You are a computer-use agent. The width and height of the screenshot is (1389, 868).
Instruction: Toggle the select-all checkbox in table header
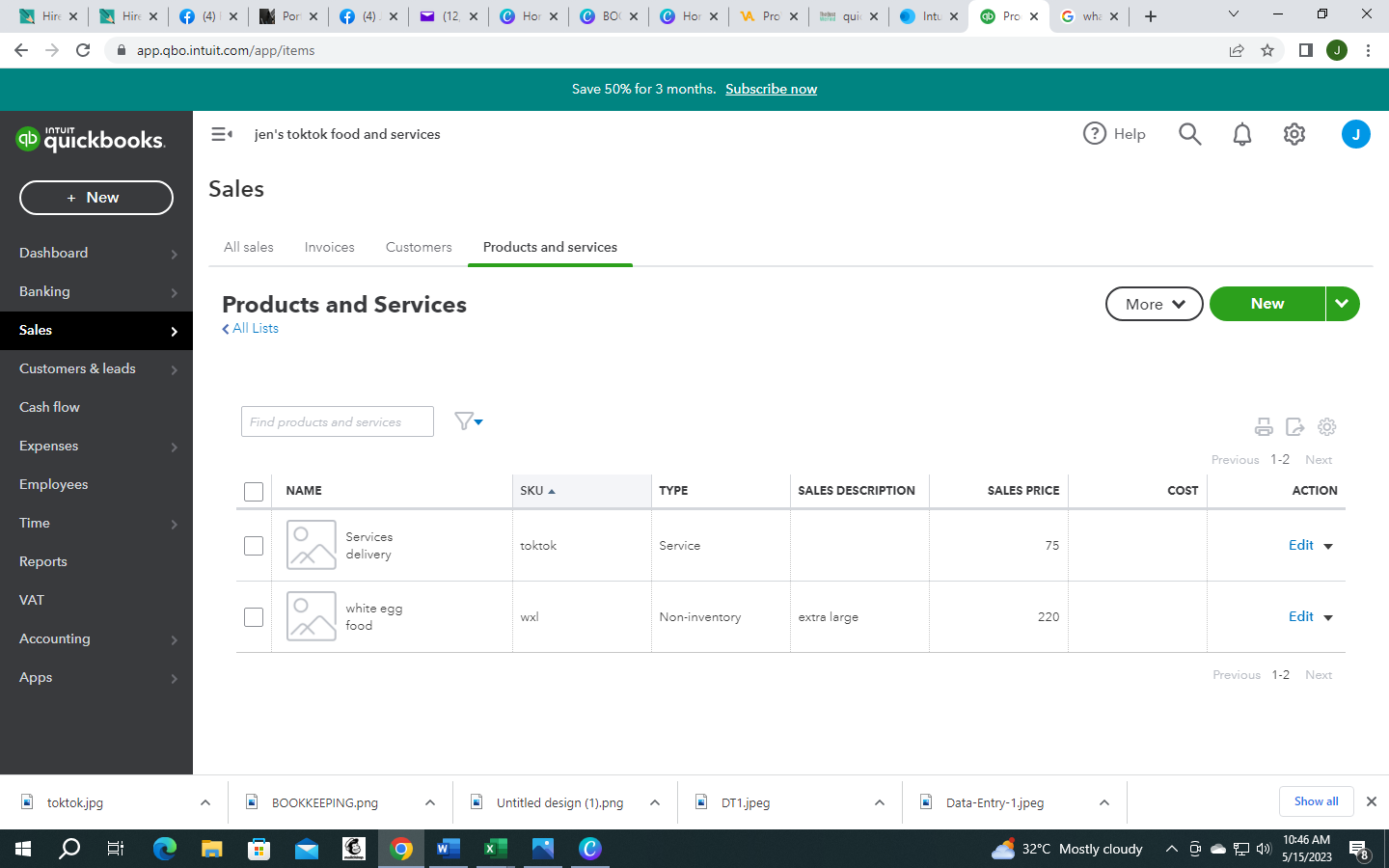[x=254, y=492]
